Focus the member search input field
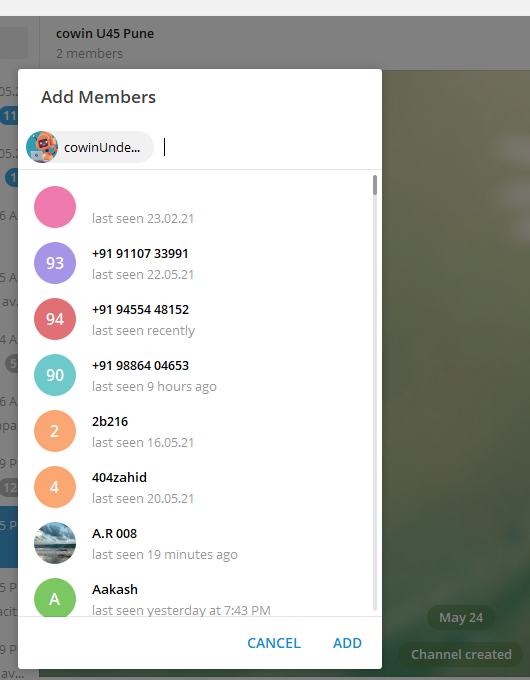 coord(267,147)
